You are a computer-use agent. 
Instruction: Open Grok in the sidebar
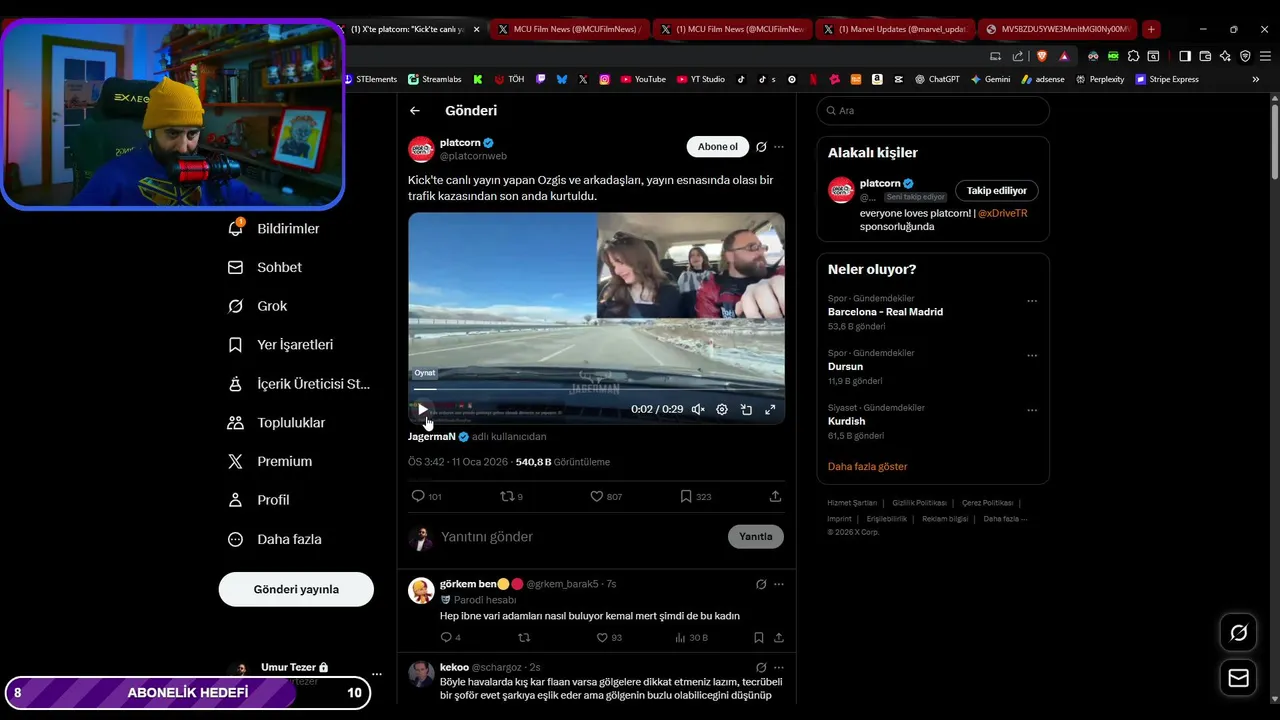click(x=258, y=306)
